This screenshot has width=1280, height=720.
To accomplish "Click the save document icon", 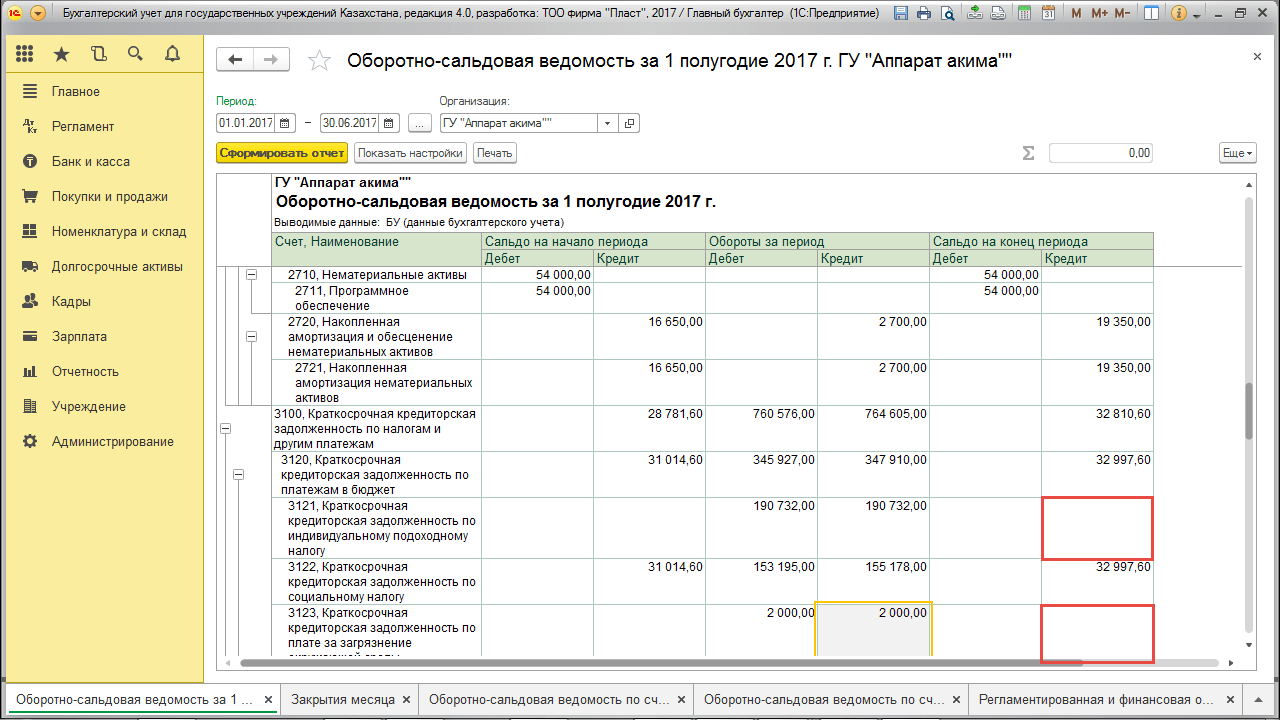I will click(x=902, y=12).
